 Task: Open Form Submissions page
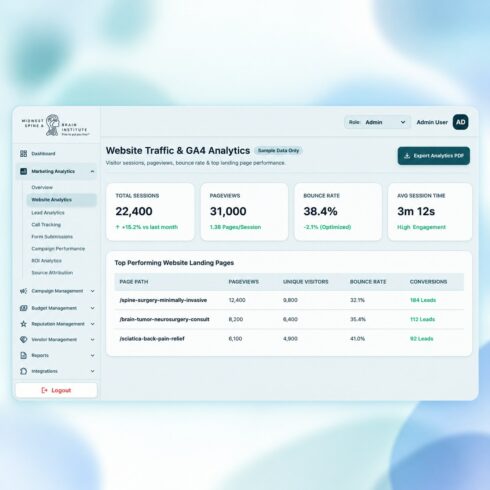(52, 237)
